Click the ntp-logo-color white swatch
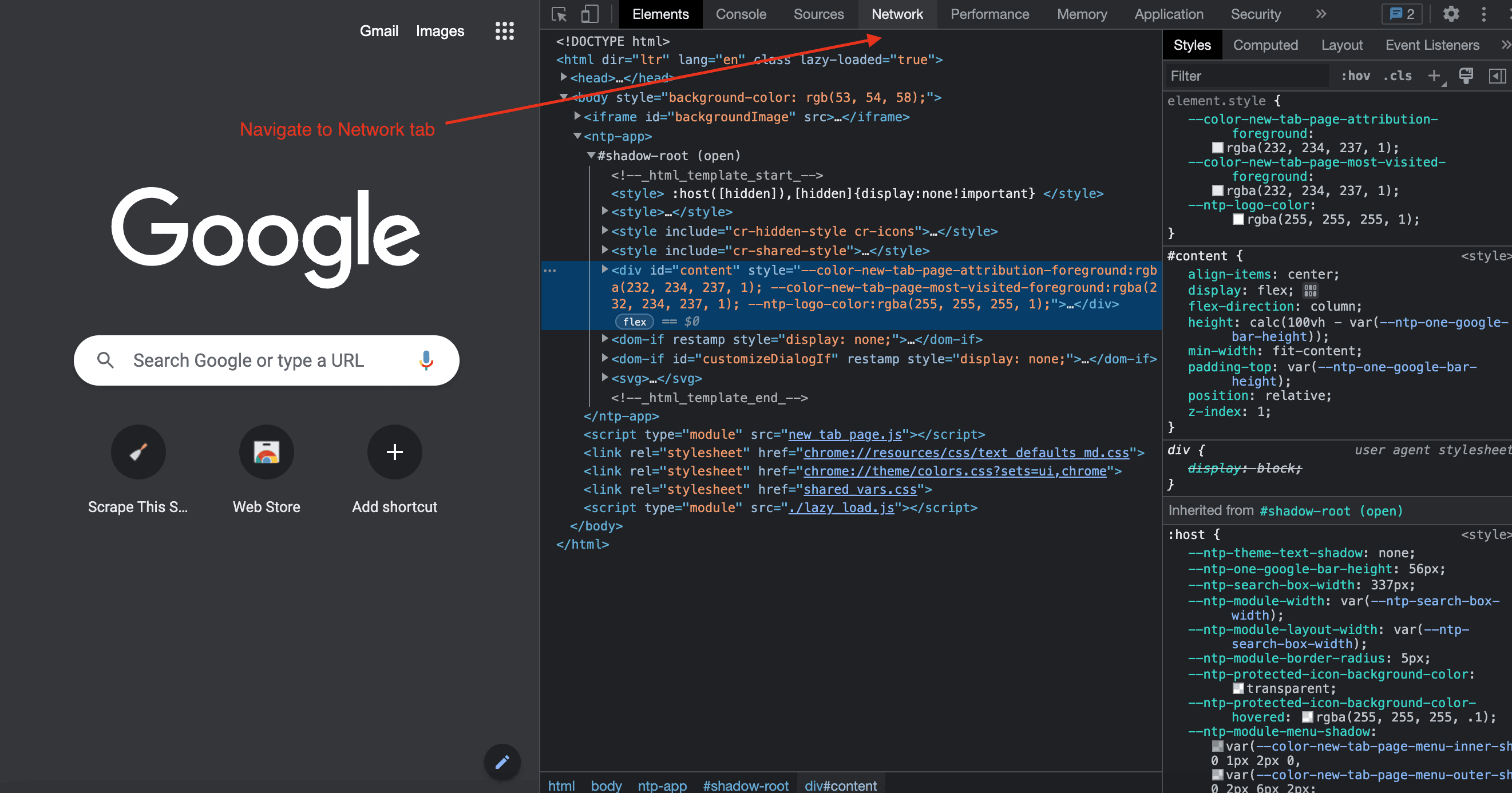The width and height of the screenshot is (1512, 793). 1238,220
